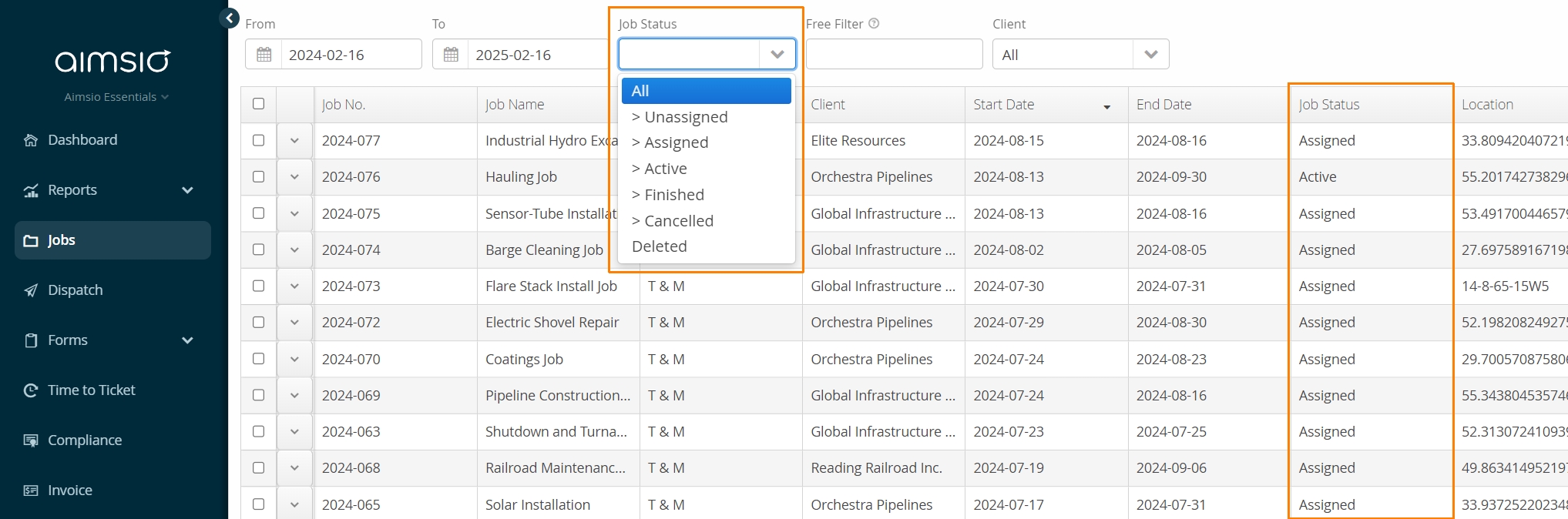The width and height of the screenshot is (1568, 519).
Task: Click the Job Status filter input box
Action: (x=690, y=55)
